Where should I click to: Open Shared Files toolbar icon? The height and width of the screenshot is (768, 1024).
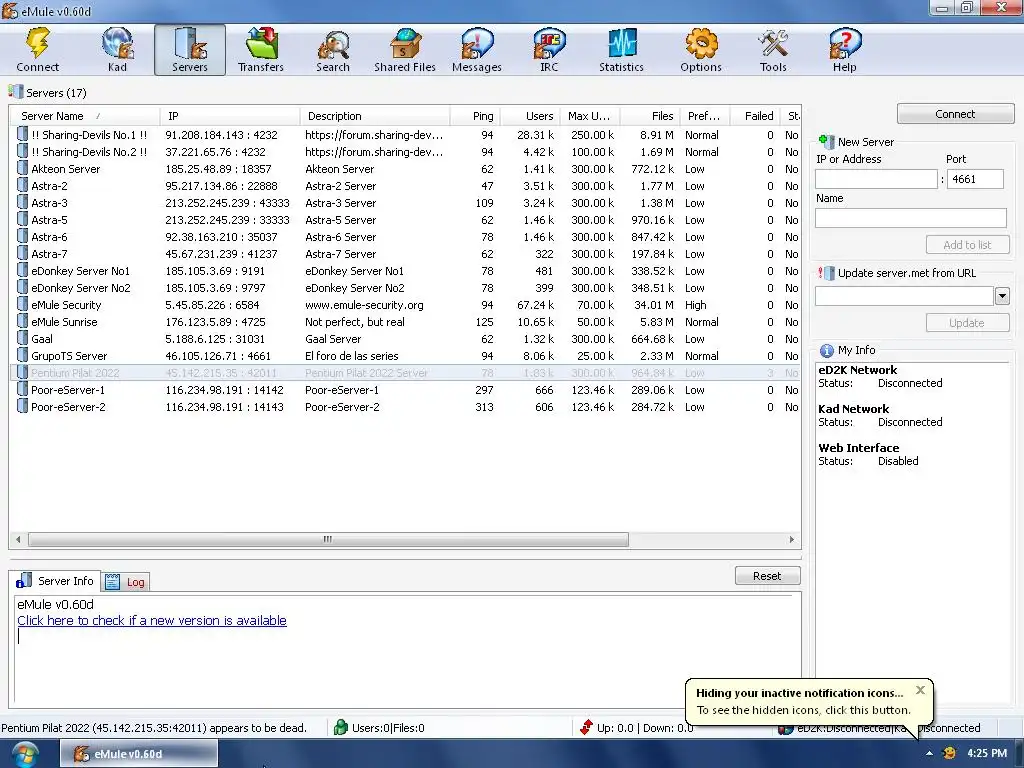tap(405, 50)
